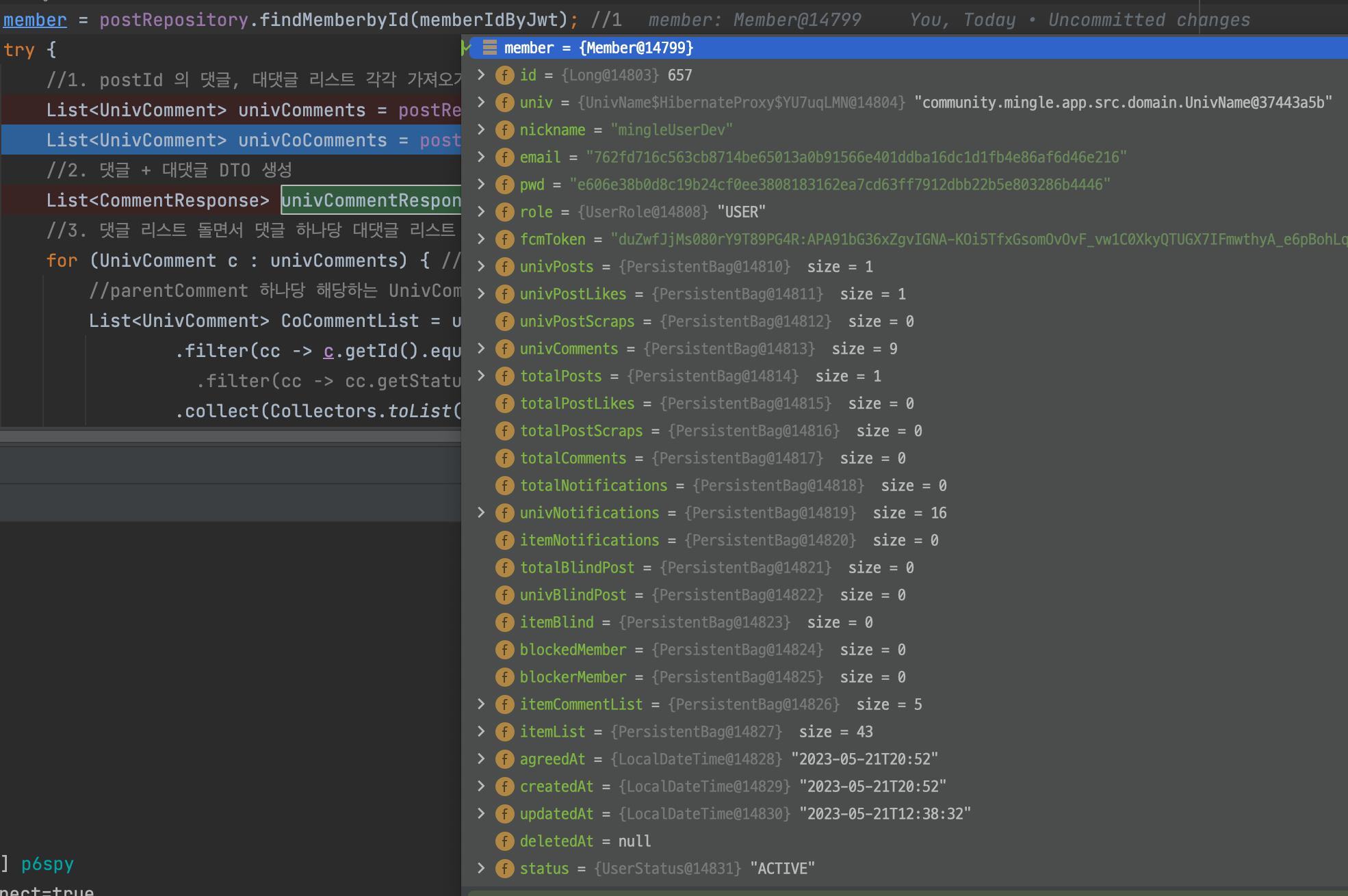Expand the role field node
Screen dimensions: 1348x896
point(481,211)
